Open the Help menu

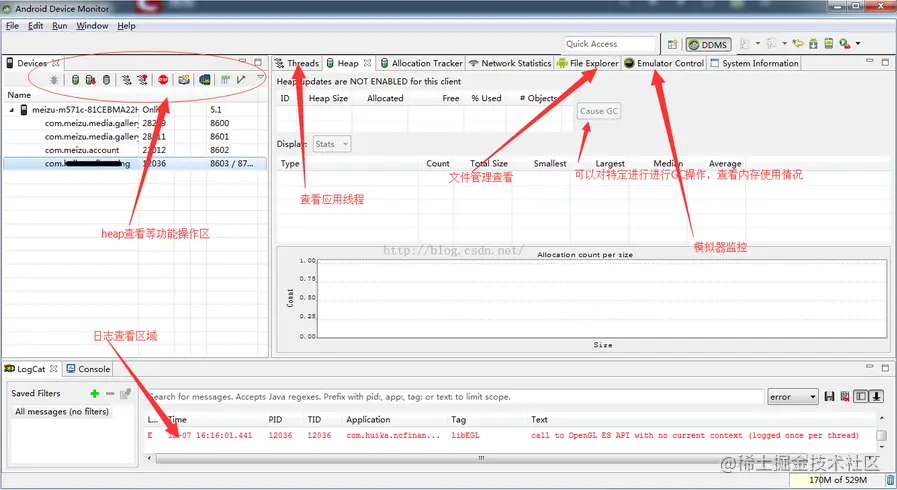click(126, 26)
